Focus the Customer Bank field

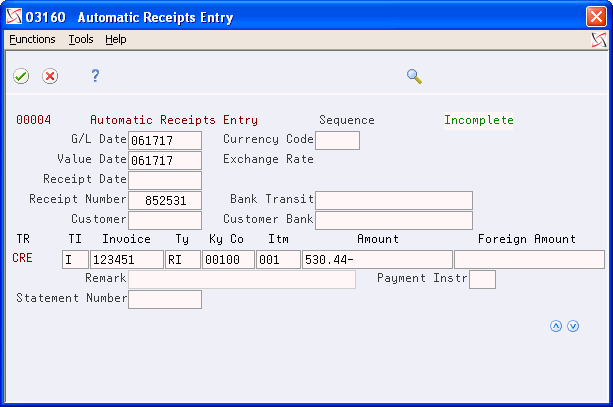pyautogui.click(x=394, y=220)
